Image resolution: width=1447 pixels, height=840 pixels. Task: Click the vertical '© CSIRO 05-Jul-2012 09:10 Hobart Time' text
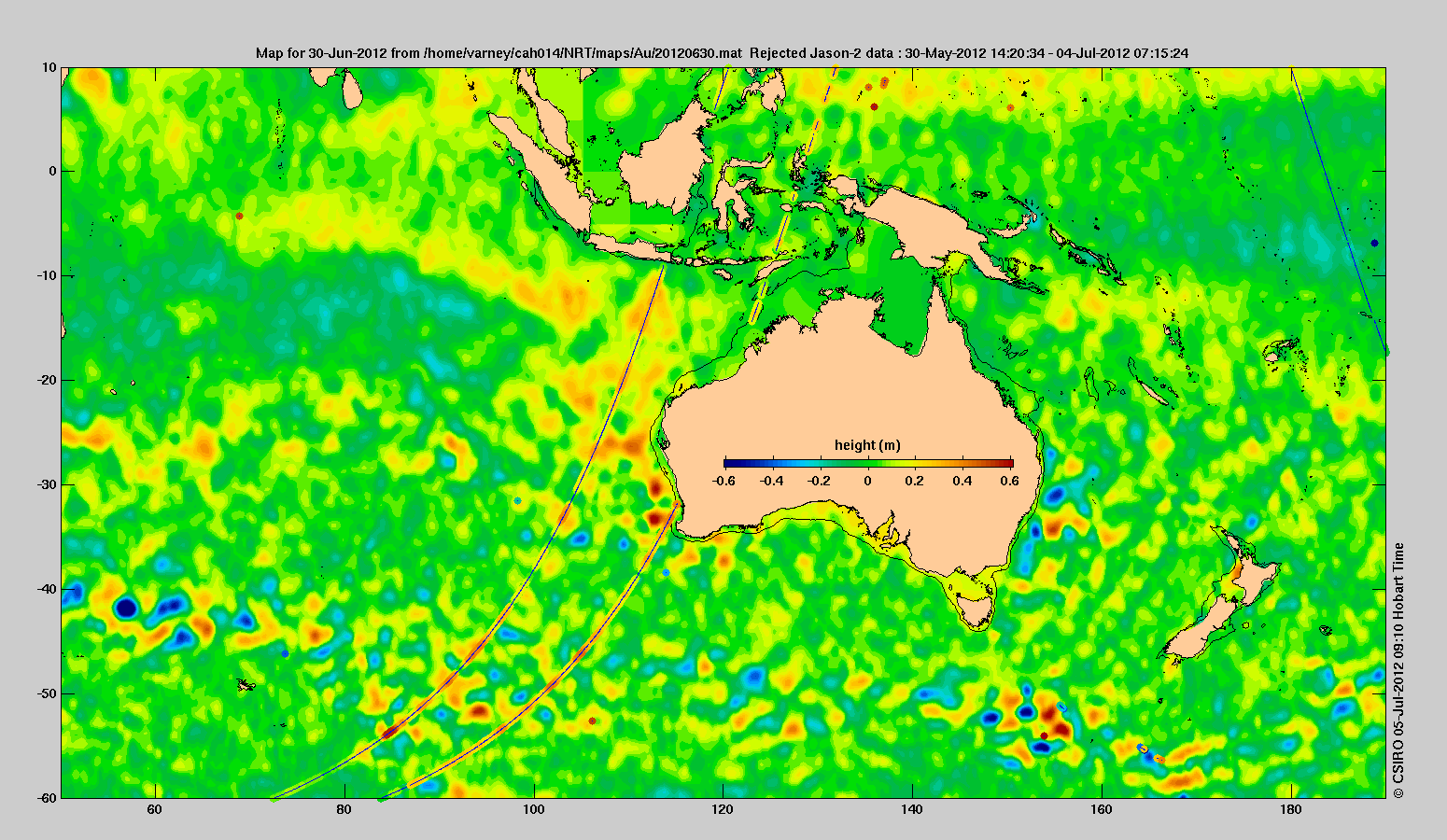(1398, 670)
